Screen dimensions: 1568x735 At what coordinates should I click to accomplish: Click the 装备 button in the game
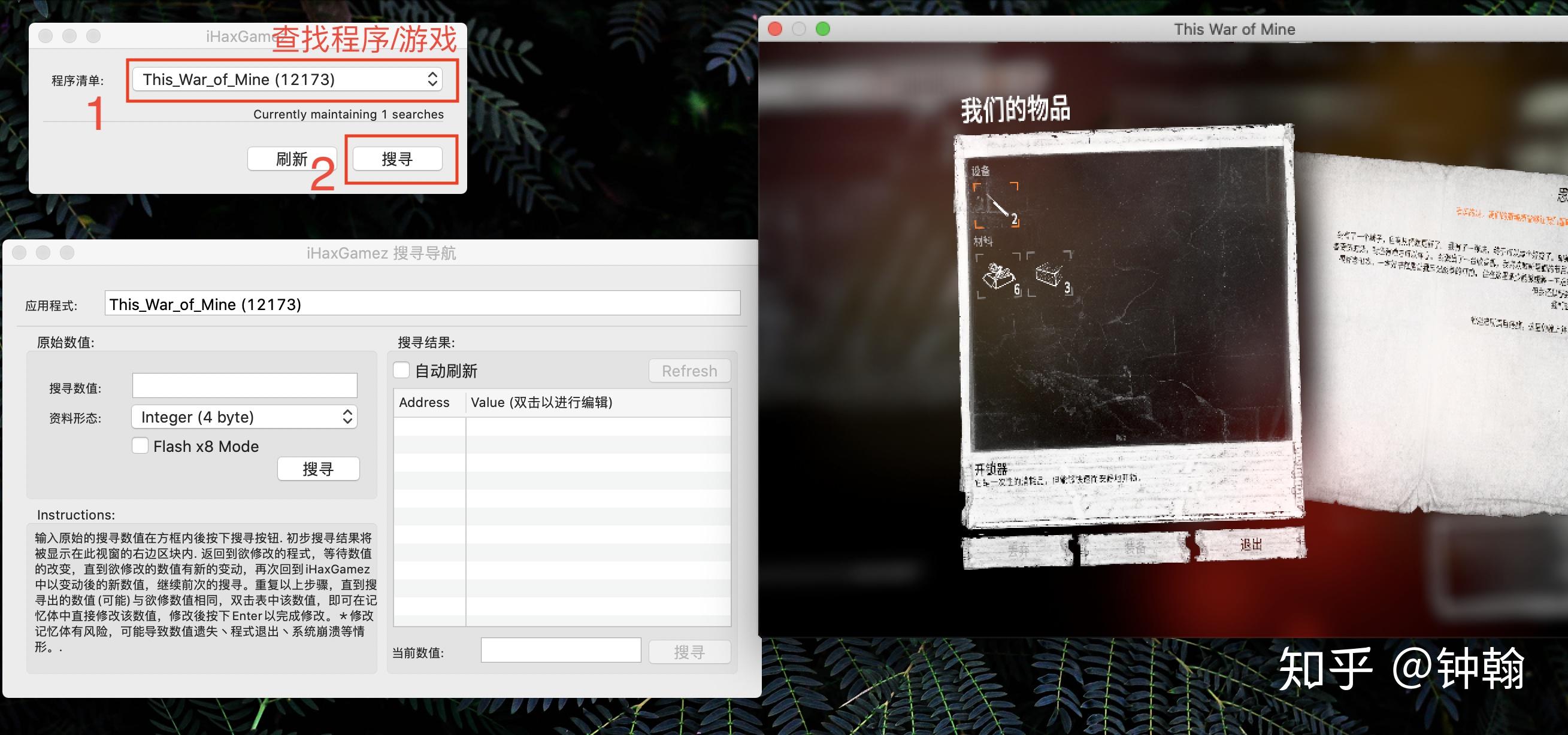tap(1134, 548)
